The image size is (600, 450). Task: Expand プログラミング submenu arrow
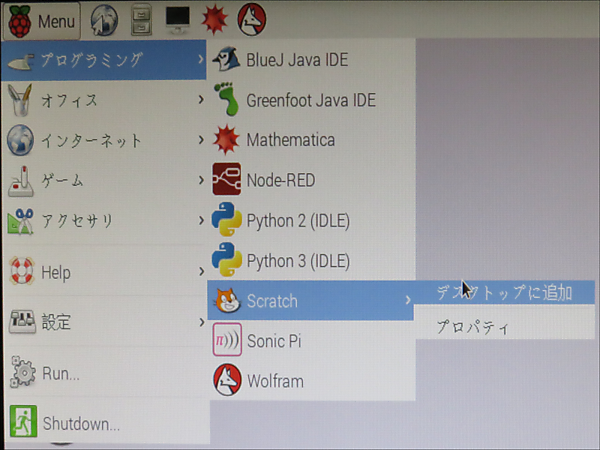pyautogui.click(x=201, y=59)
